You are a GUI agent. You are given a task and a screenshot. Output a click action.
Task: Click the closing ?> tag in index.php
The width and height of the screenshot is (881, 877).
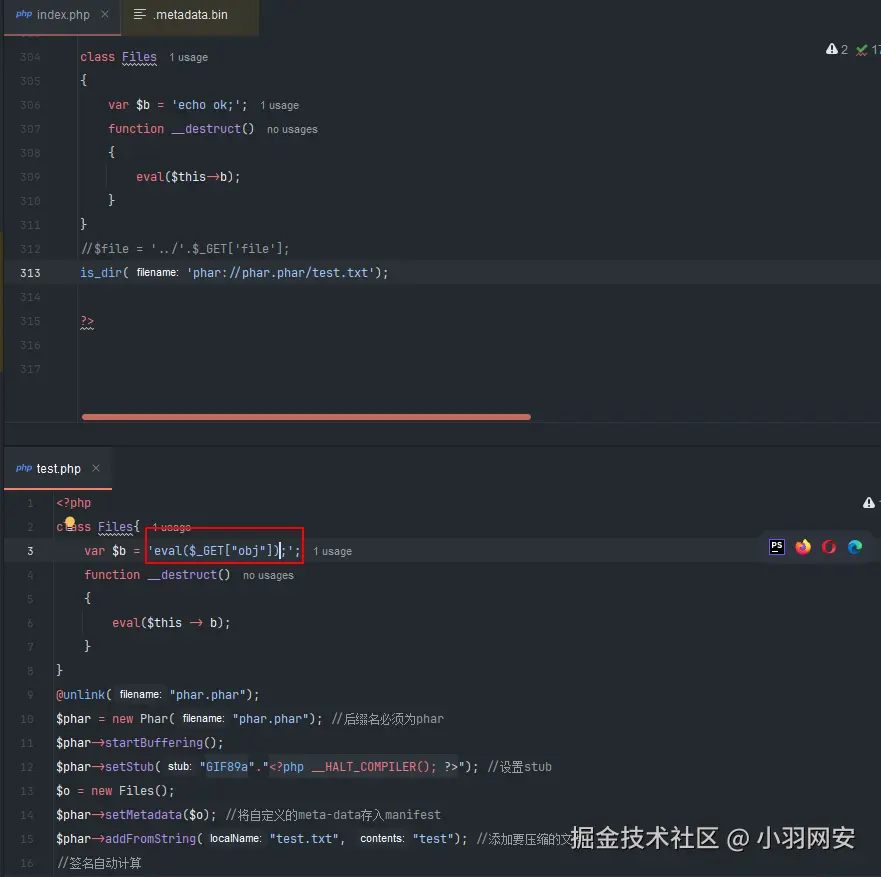pos(87,321)
